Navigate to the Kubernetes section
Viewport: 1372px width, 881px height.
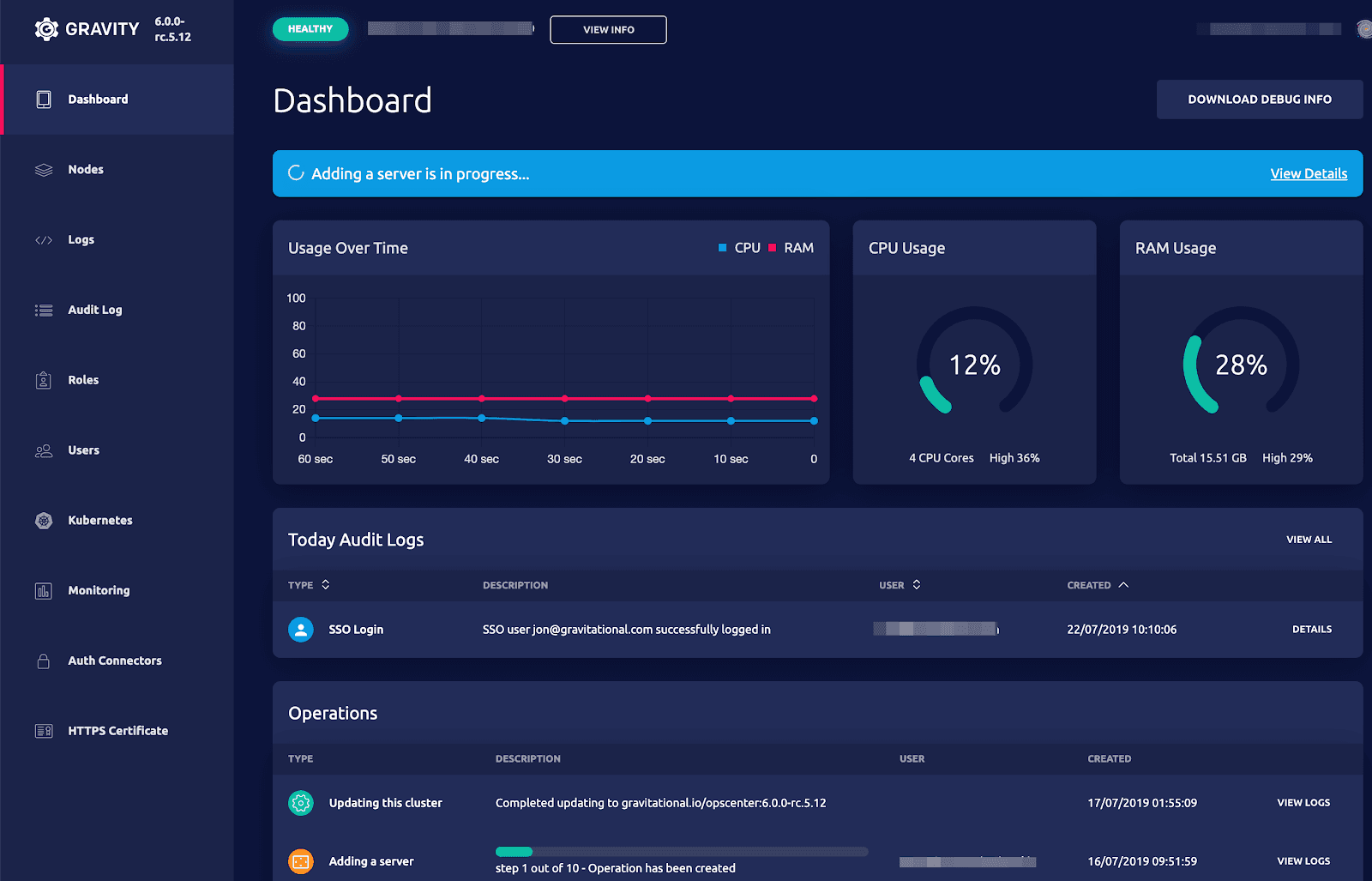click(x=100, y=520)
